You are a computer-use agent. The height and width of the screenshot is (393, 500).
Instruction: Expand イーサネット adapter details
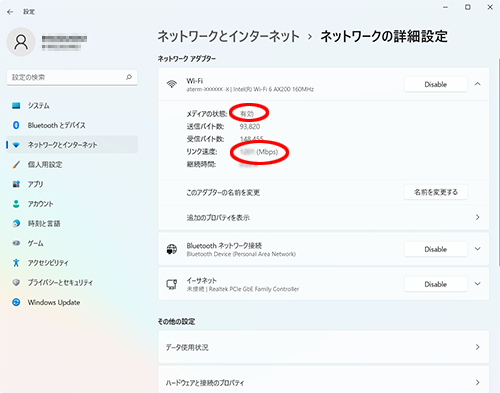click(x=478, y=284)
